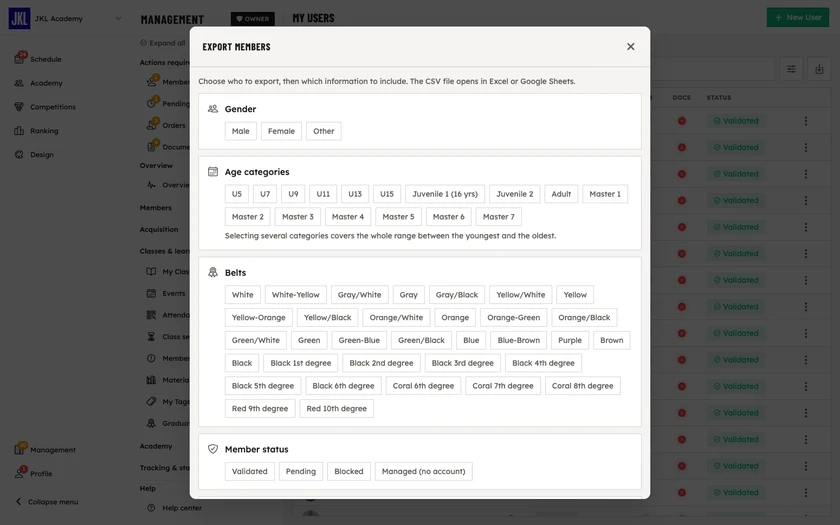Choose the Purple belt filter
The image size is (840, 525).
coord(570,340)
